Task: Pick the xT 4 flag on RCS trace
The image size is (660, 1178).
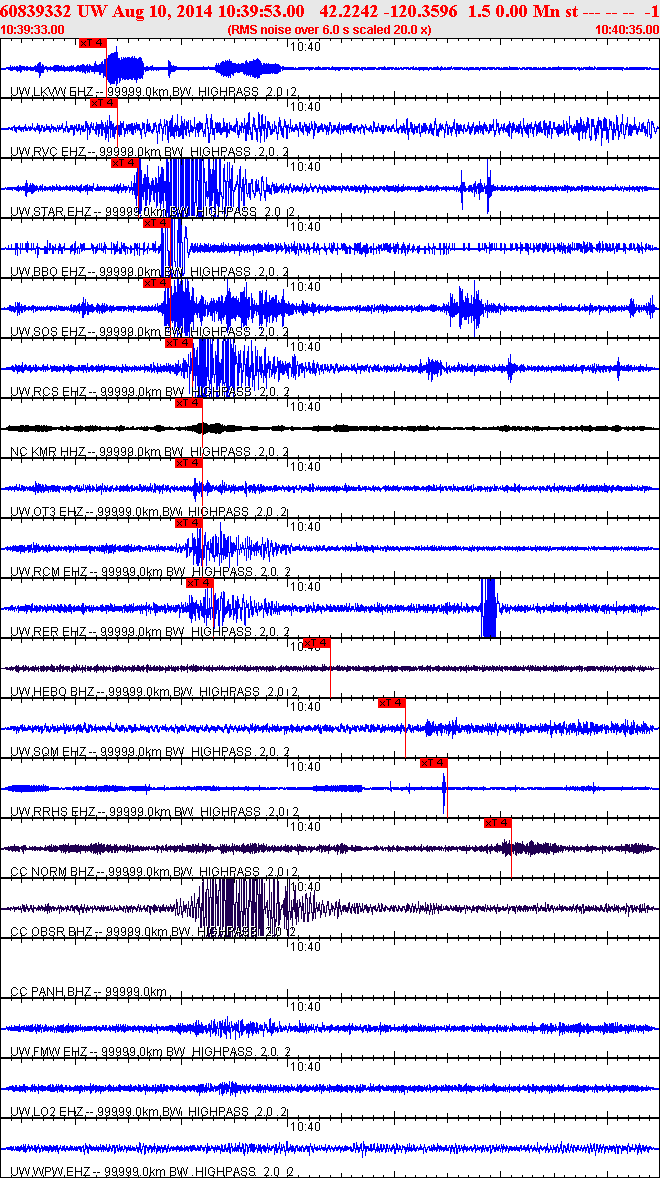Action: (x=179, y=343)
